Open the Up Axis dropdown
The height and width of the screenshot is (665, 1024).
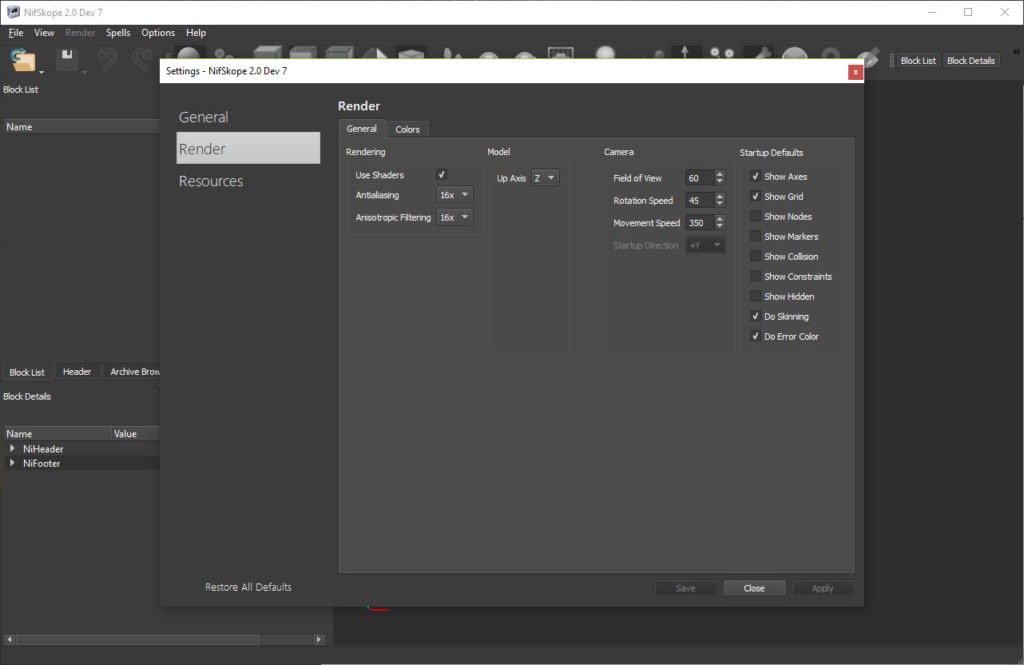[545, 178]
